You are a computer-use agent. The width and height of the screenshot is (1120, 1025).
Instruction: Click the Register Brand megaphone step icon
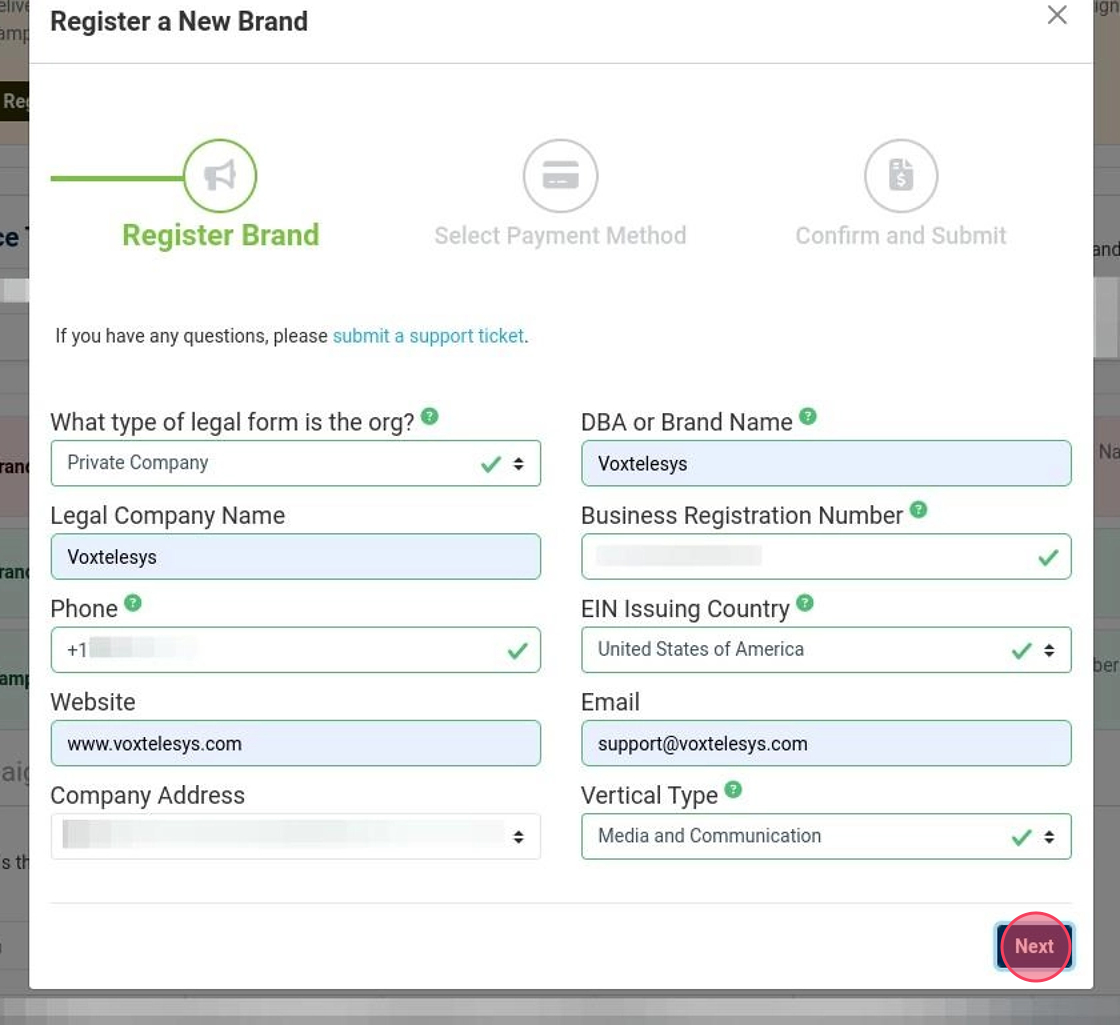(220, 176)
